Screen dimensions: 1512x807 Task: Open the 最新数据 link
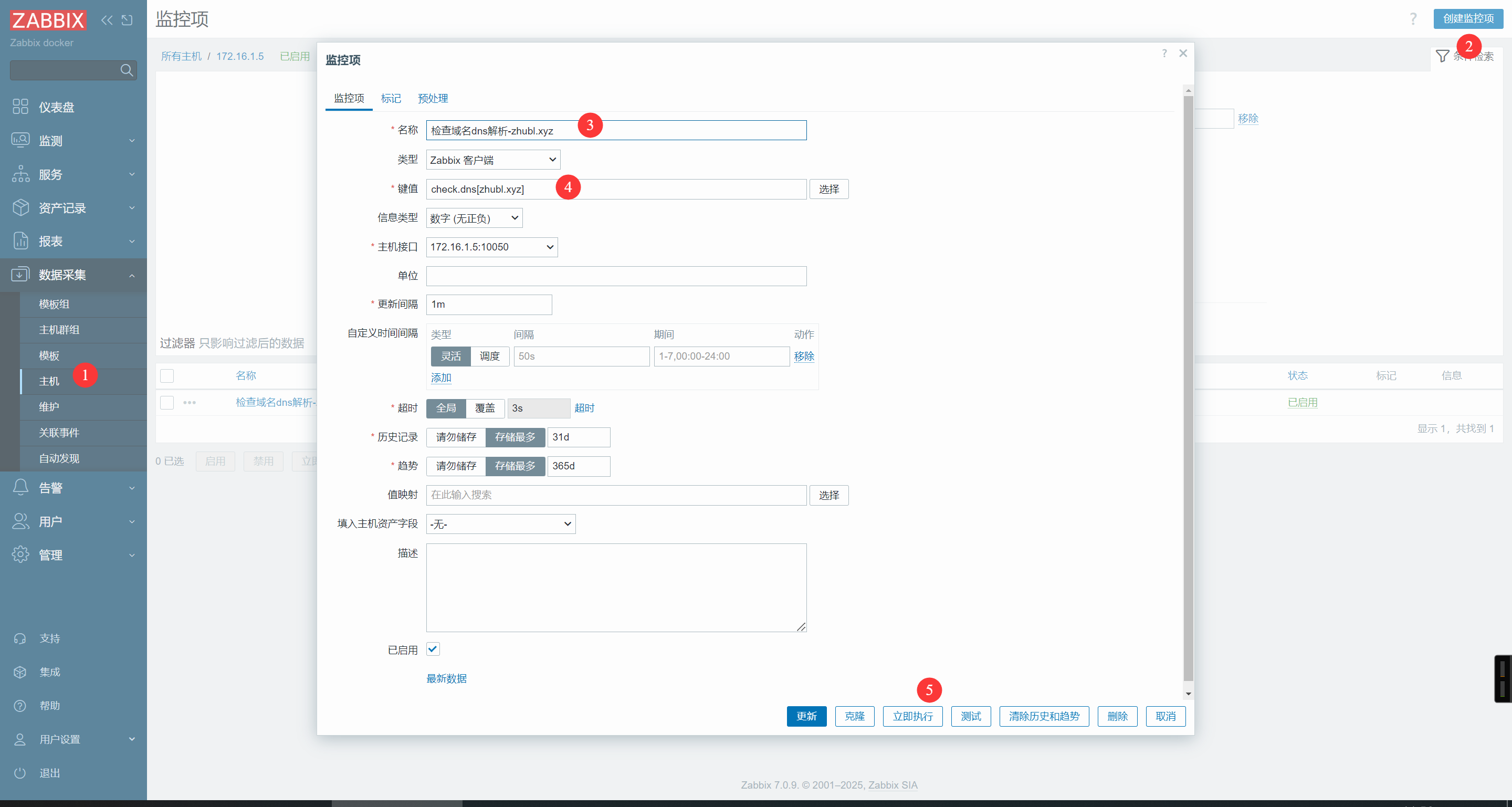pyautogui.click(x=447, y=678)
